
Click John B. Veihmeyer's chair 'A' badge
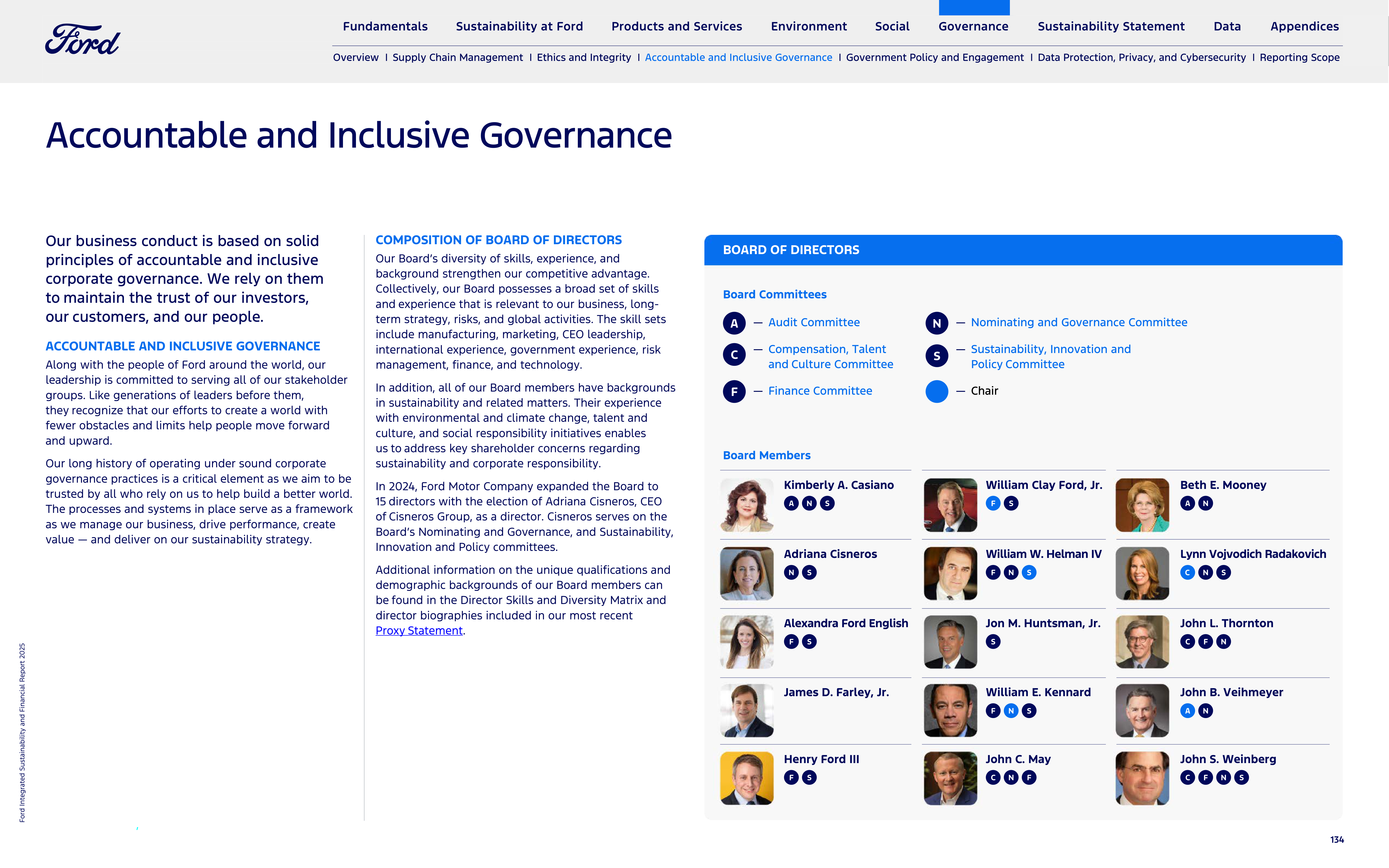tap(1187, 711)
